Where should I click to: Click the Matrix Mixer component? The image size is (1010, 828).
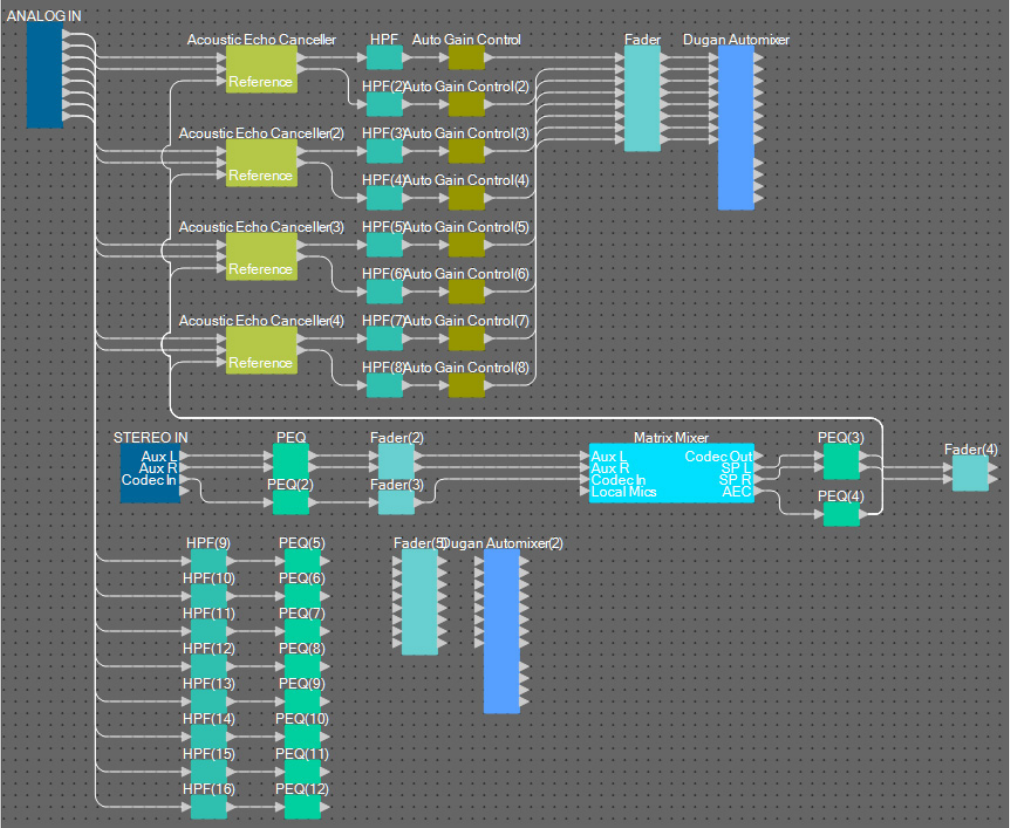[x=671, y=473]
